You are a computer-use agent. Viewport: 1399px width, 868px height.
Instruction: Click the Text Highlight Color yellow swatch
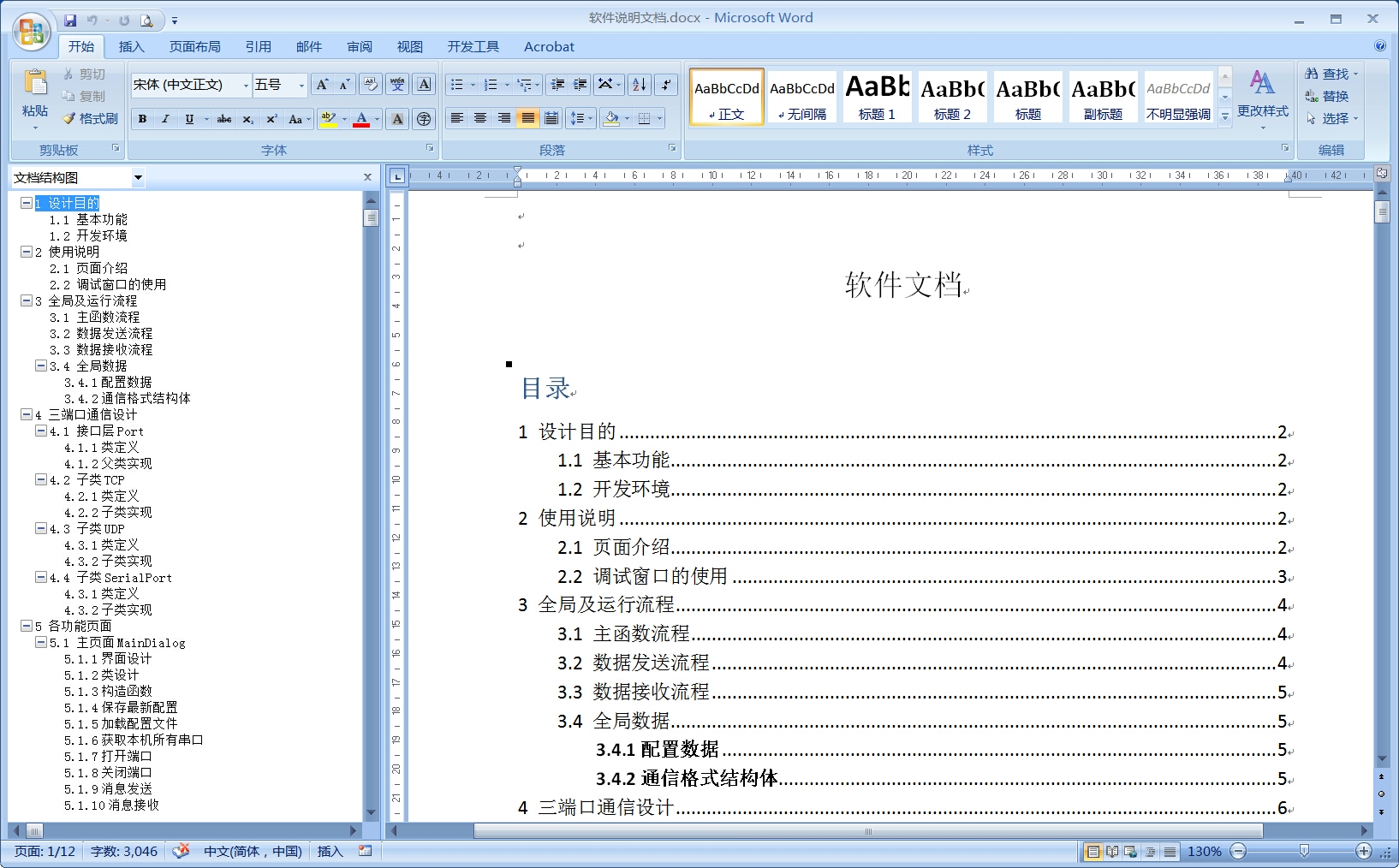click(328, 119)
